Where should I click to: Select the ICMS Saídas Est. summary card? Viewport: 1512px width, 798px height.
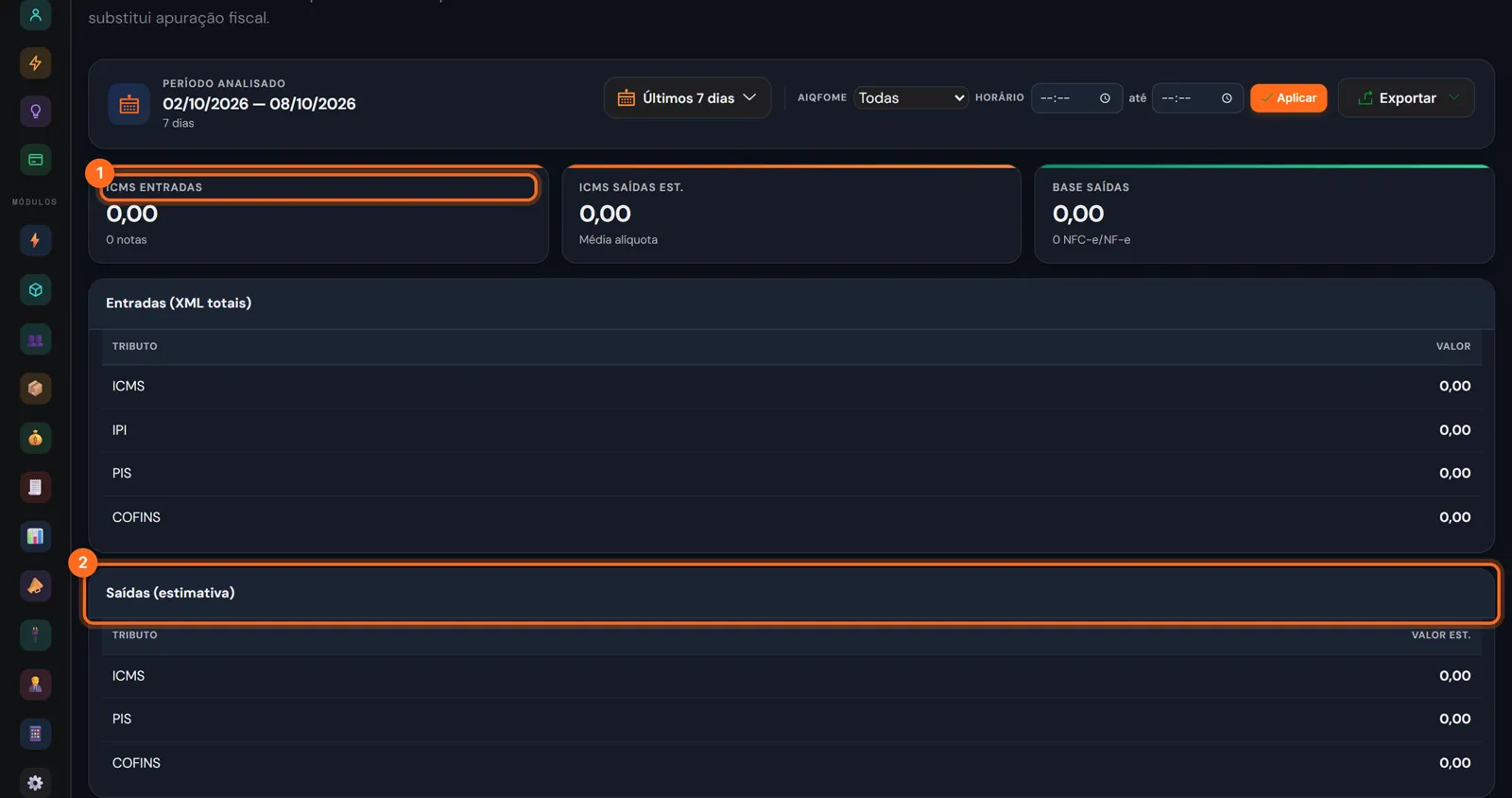792,214
